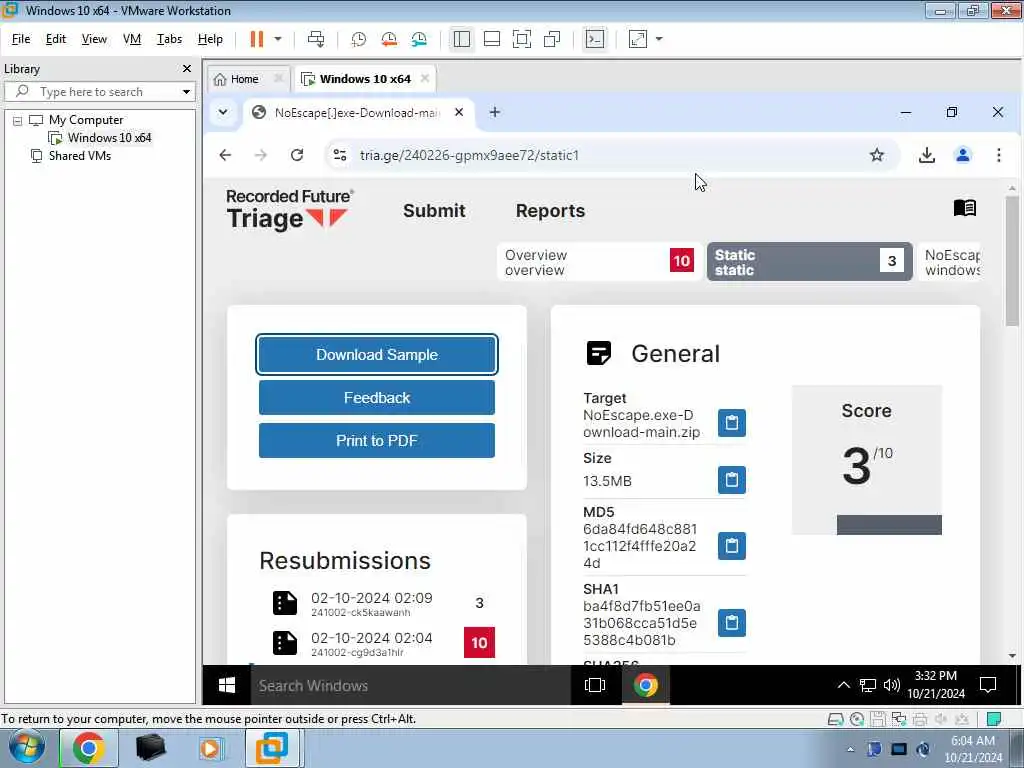The width and height of the screenshot is (1024, 768).
Task: Select the Static report tab
Action: (809, 262)
